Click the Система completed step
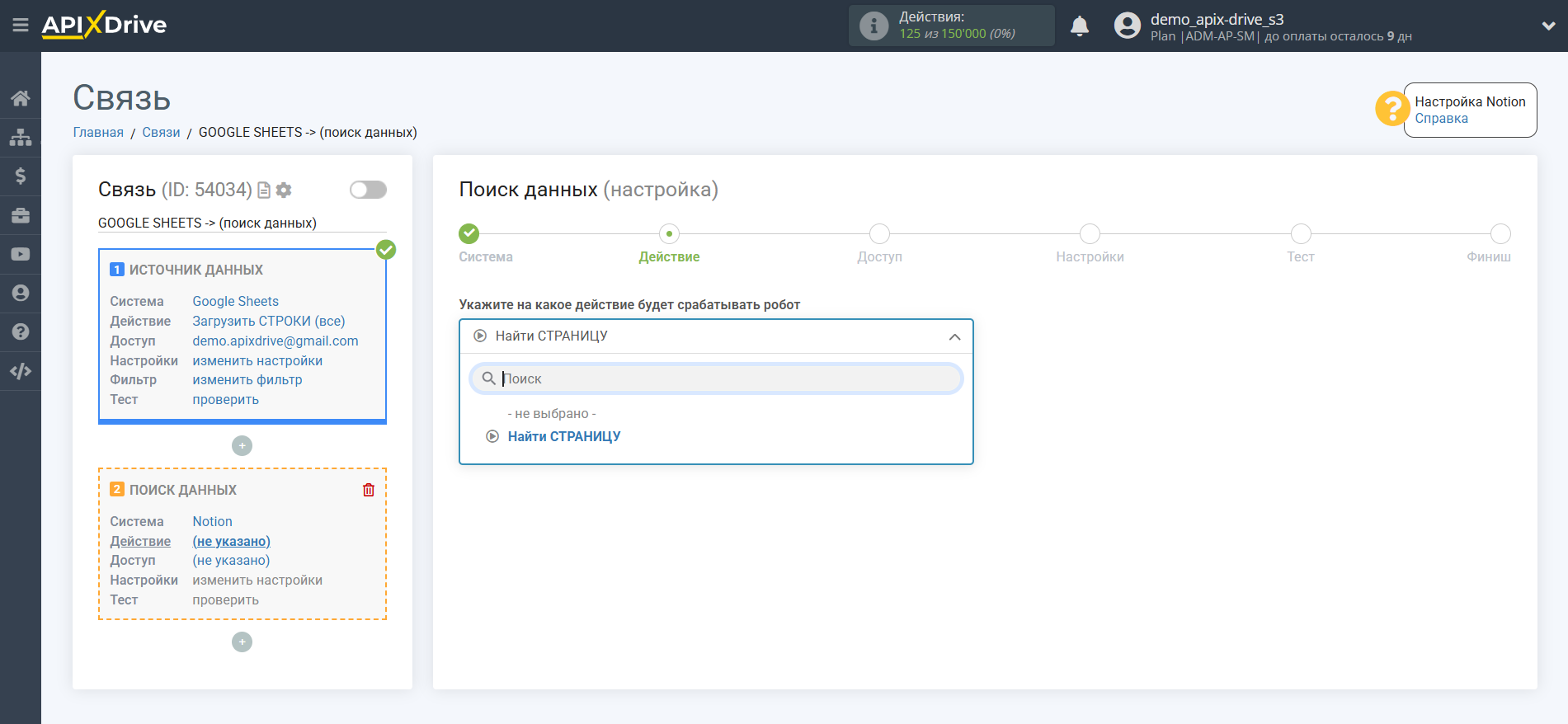The image size is (1568, 724). click(469, 234)
